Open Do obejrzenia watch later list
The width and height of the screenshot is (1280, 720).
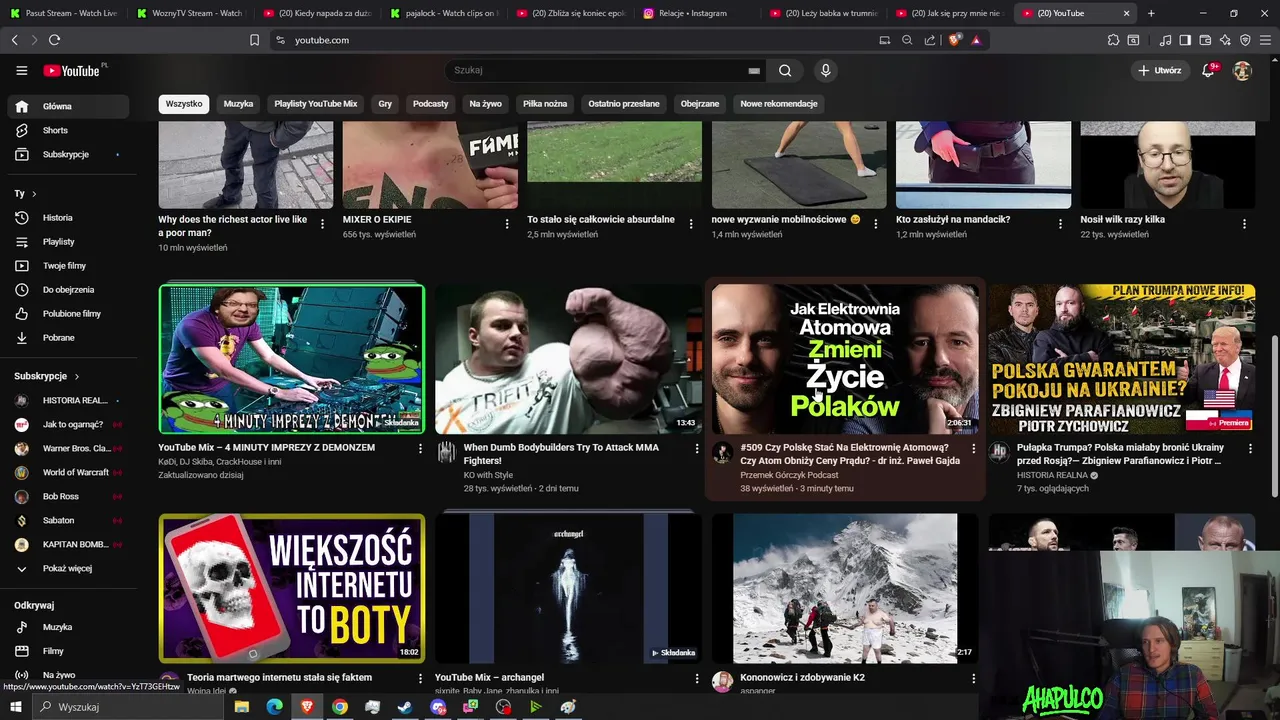[66, 290]
